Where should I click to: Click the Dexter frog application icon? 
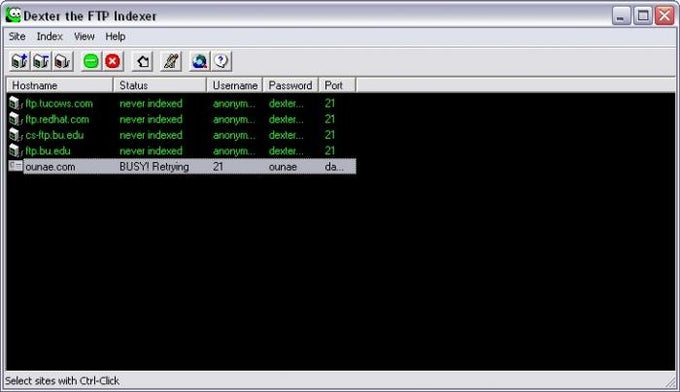coord(13,15)
